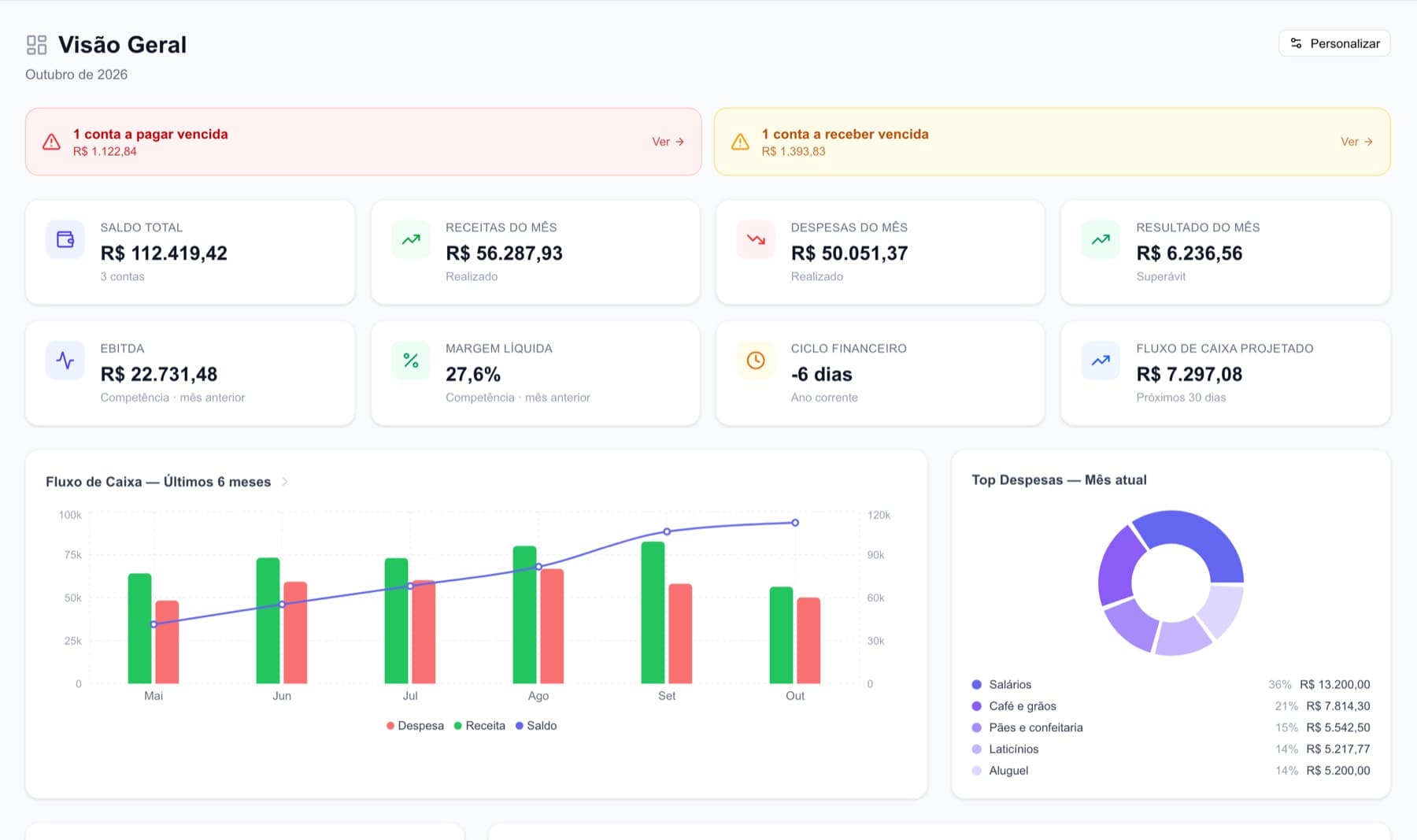1417x840 pixels.
Task: Click the Saldo line point for Mai
Action: pos(154,624)
